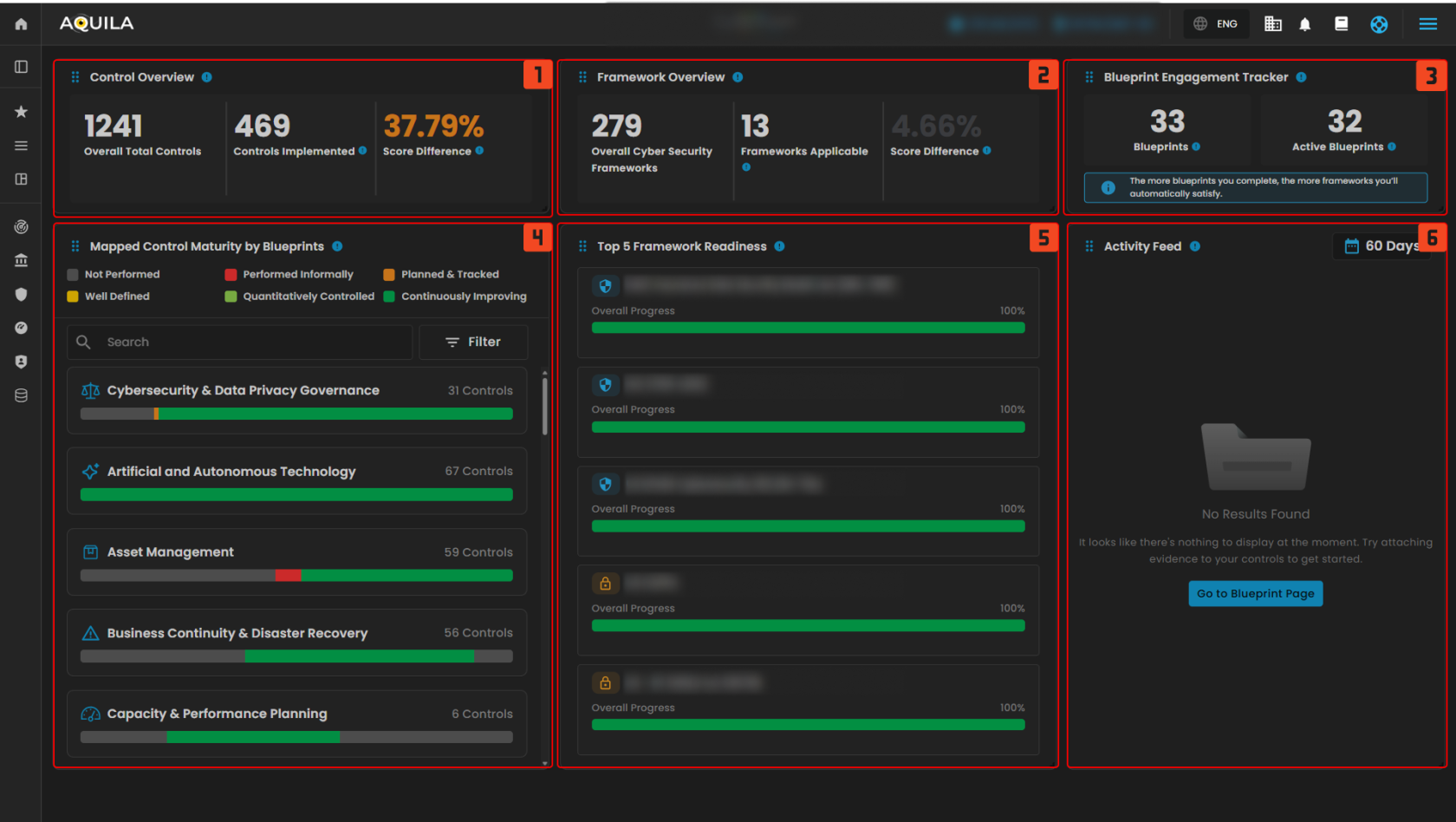Toggle the Not Performed legend item

(114, 274)
